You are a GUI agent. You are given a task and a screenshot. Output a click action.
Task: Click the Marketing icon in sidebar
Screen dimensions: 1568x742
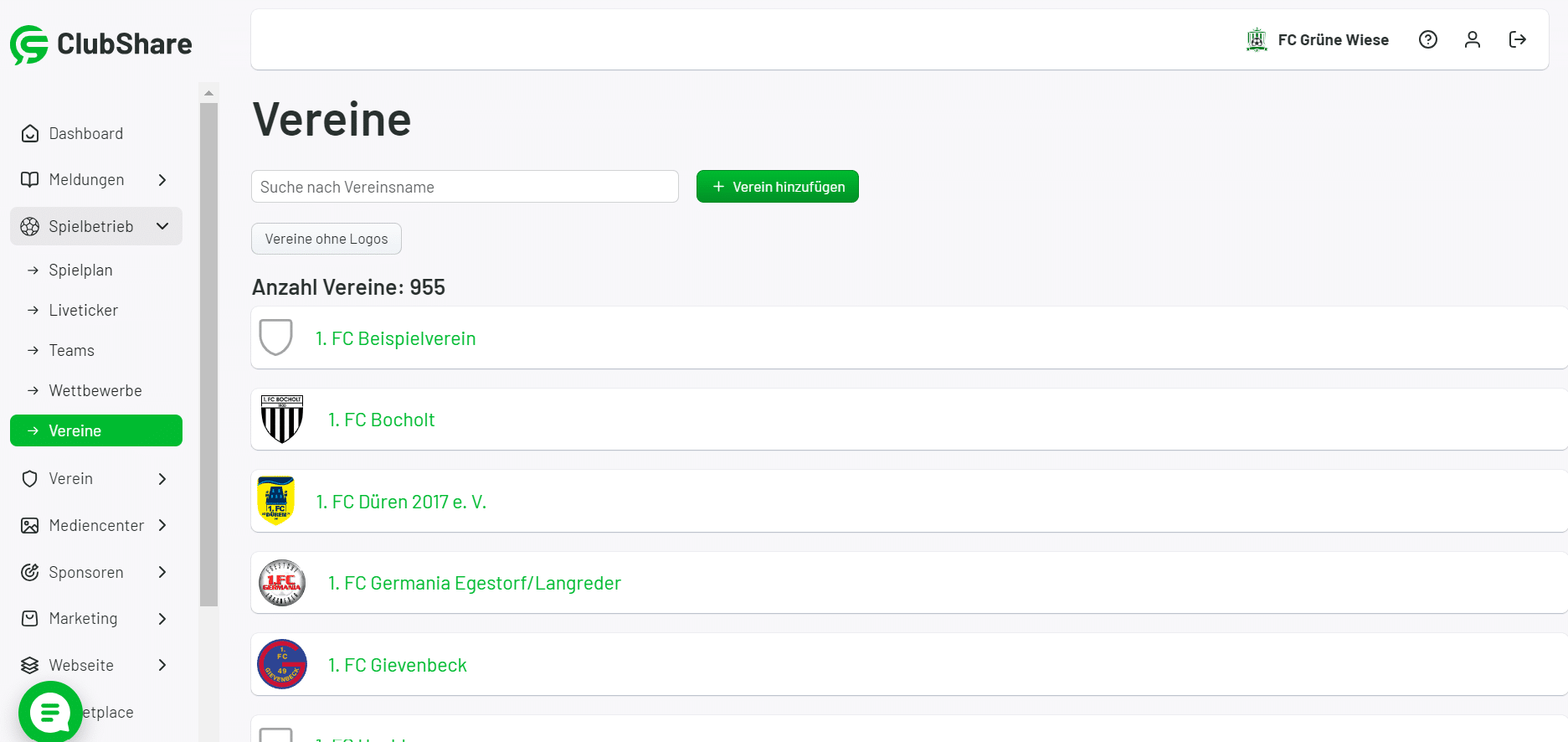click(30, 619)
